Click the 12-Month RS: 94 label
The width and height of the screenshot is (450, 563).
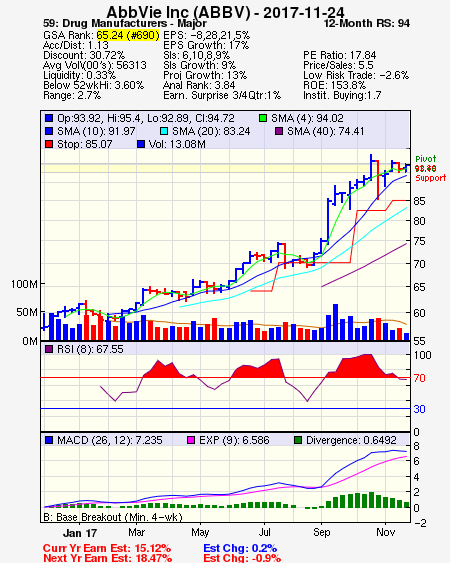coord(367,23)
